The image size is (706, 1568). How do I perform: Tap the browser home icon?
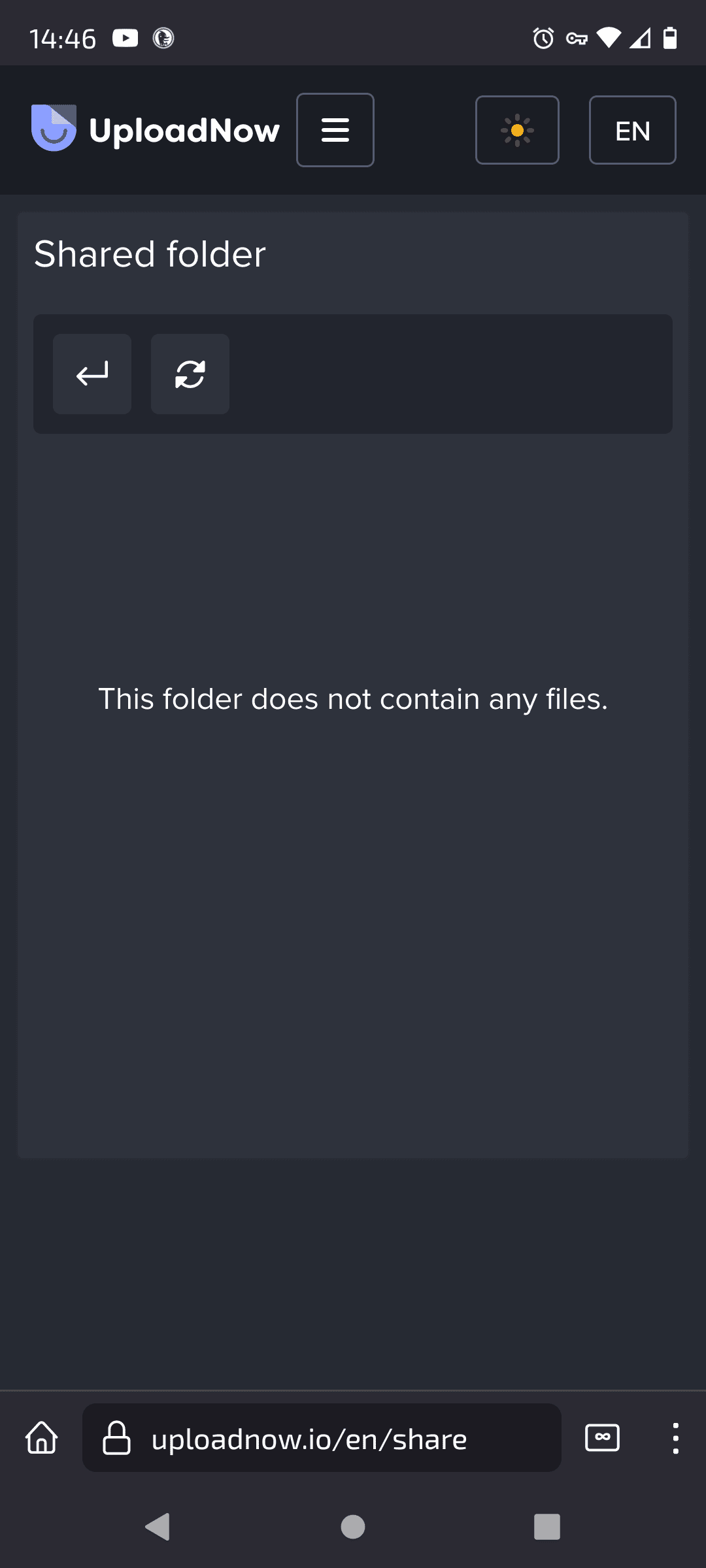tap(42, 1438)
